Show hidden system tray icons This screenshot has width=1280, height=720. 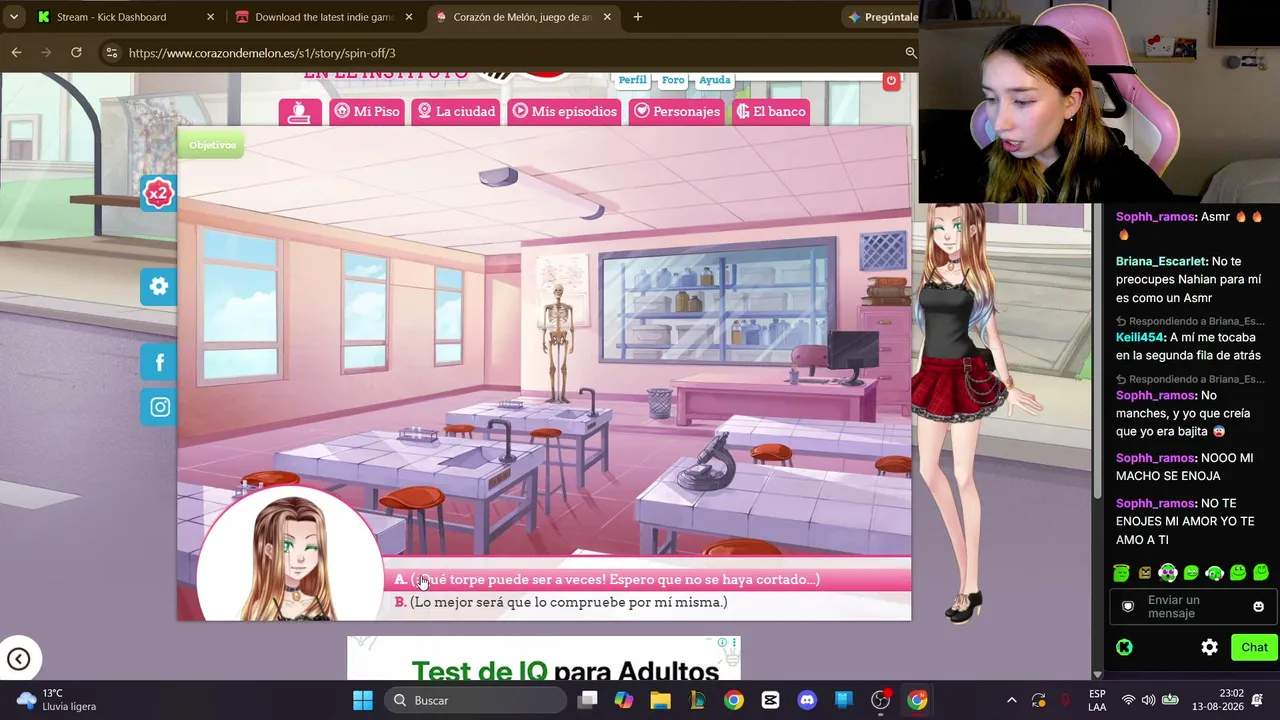(x=1011, y=700)
